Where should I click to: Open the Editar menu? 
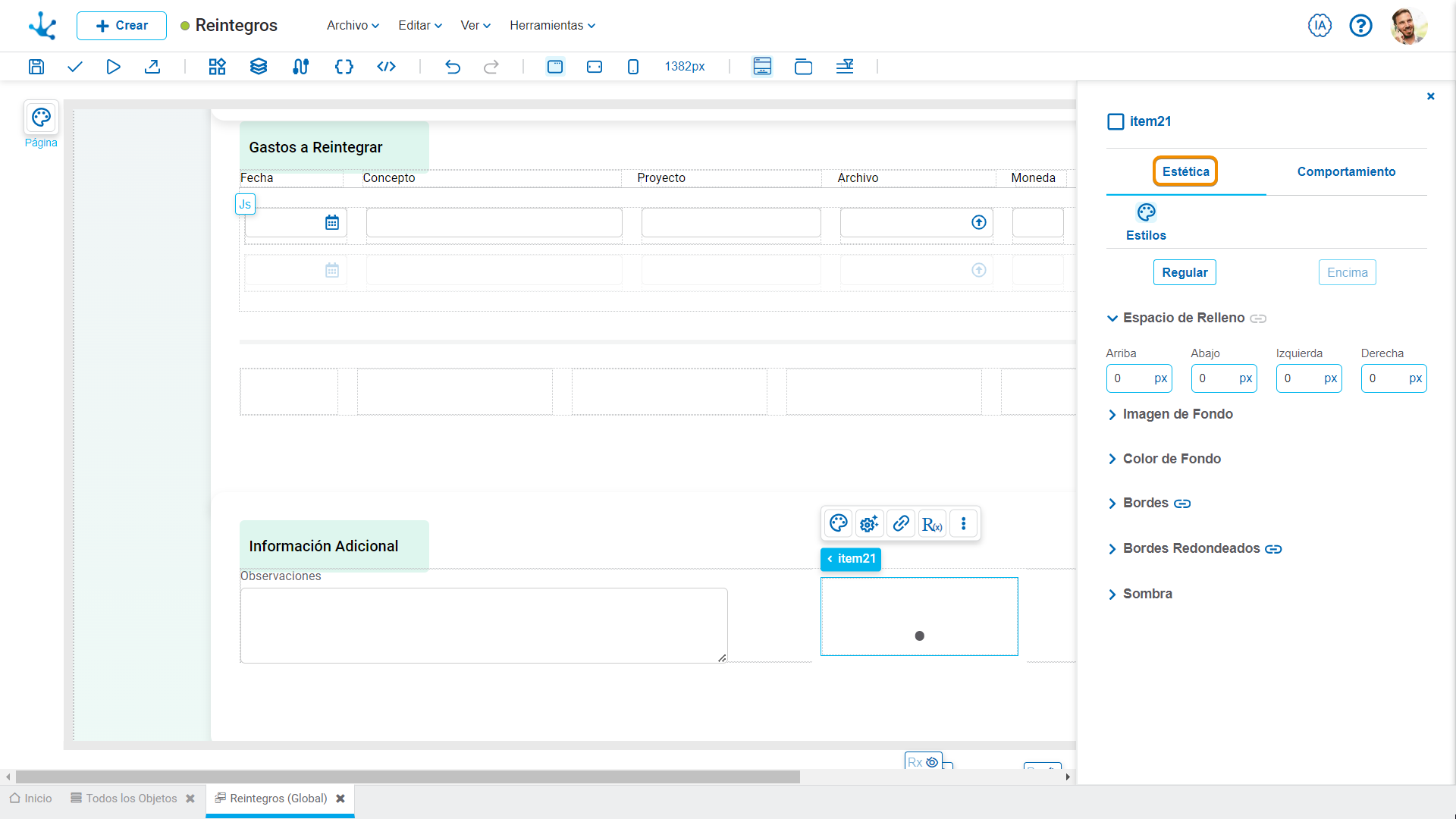point(420,25)
